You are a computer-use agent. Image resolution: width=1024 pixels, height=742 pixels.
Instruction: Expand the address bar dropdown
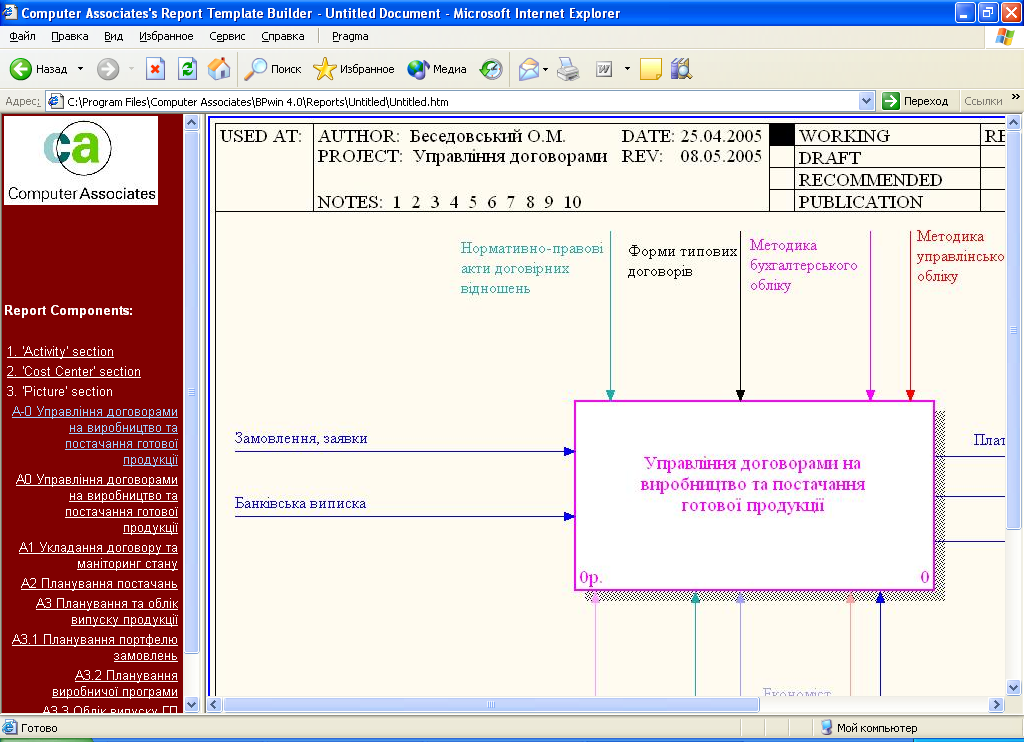coord(866,101)
